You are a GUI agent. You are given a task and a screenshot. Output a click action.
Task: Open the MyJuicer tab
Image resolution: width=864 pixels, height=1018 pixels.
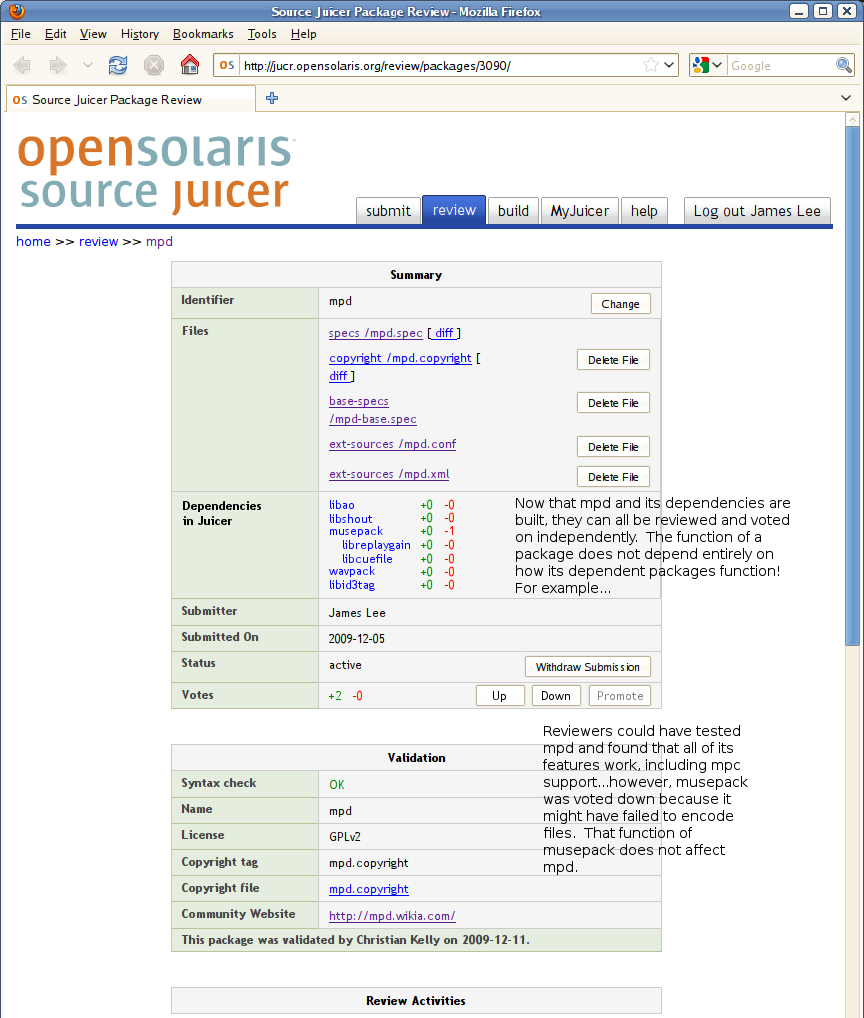[579, 210]
